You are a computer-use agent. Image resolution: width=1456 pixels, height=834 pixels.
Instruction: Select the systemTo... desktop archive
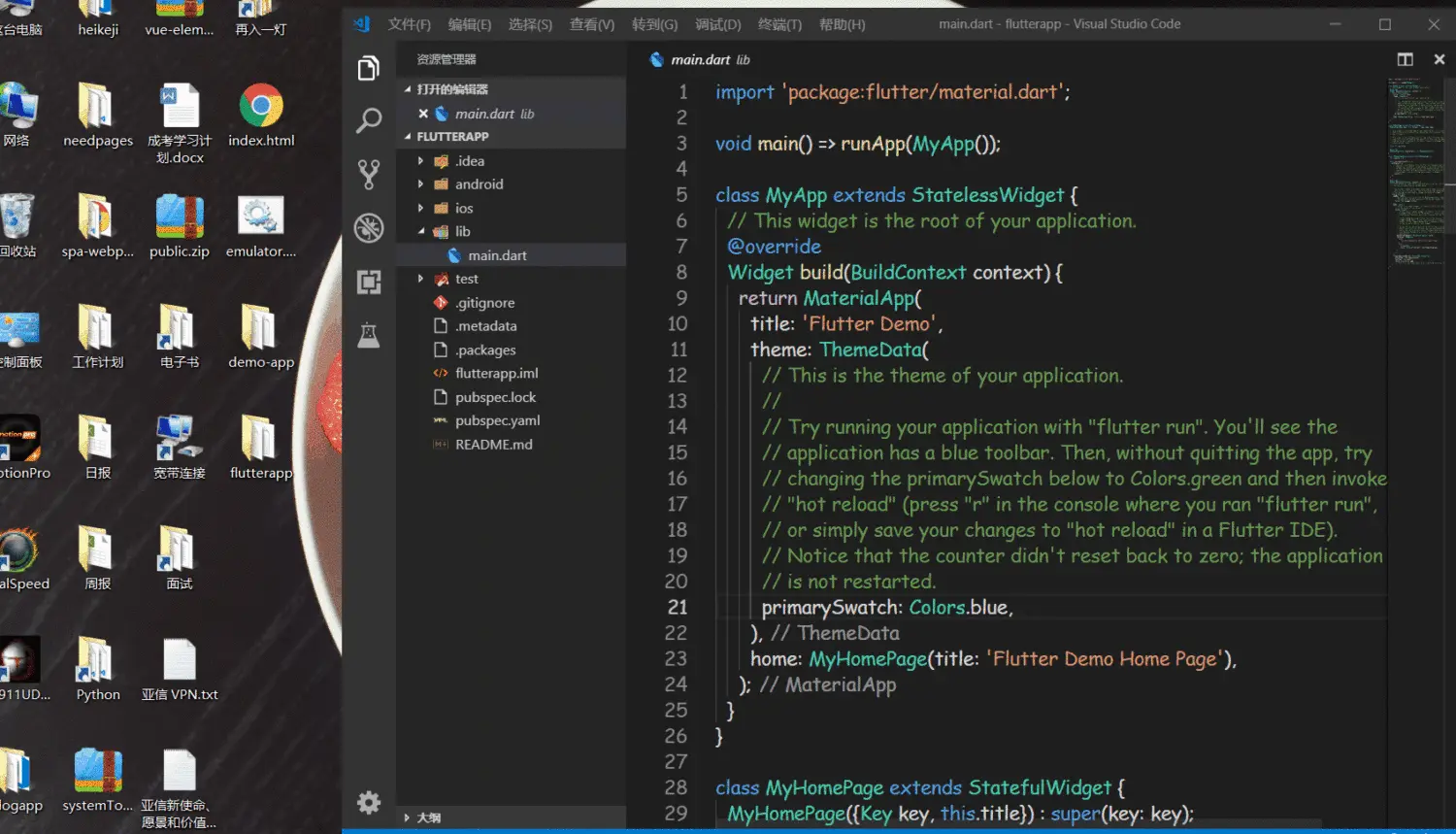[98, 781]
